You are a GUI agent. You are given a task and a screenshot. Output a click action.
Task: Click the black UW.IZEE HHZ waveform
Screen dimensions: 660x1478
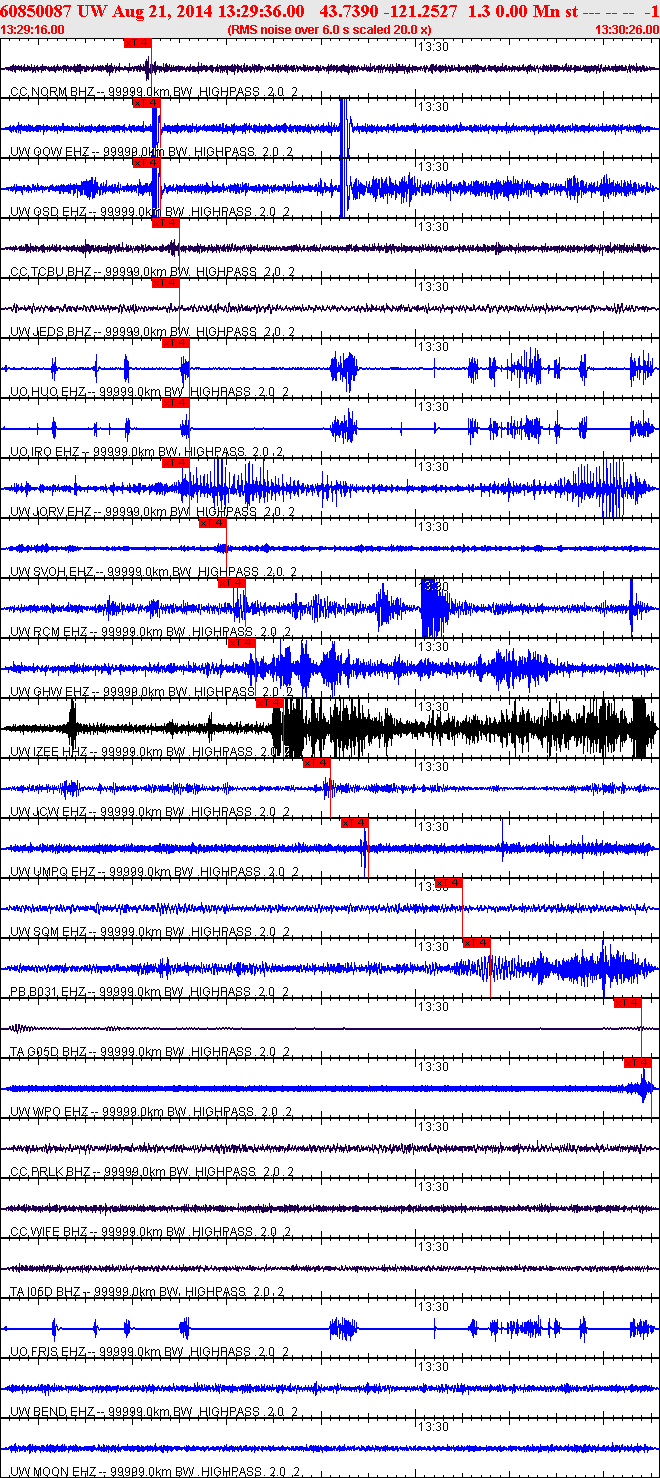(x=330, y=728)
